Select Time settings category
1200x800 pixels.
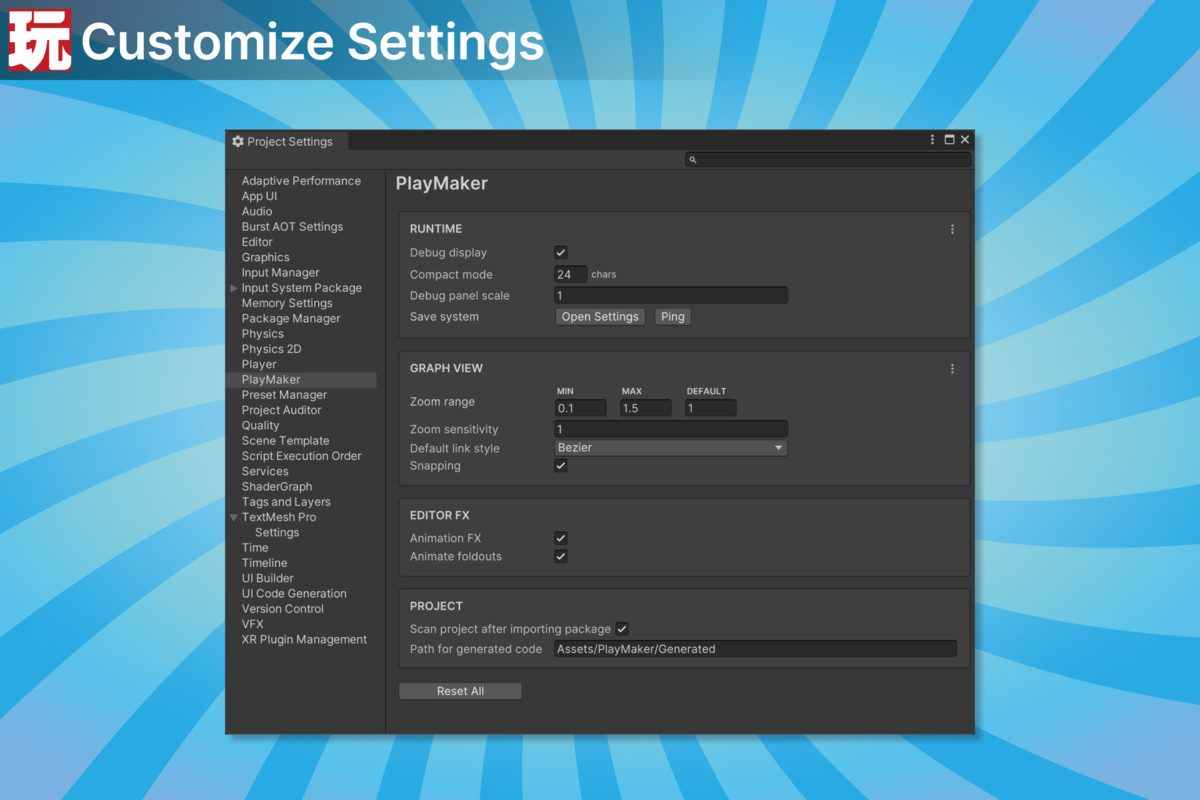255,548
